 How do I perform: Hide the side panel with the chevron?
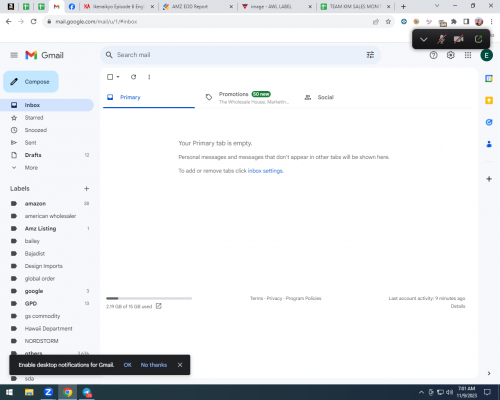(x=489, y=373)
